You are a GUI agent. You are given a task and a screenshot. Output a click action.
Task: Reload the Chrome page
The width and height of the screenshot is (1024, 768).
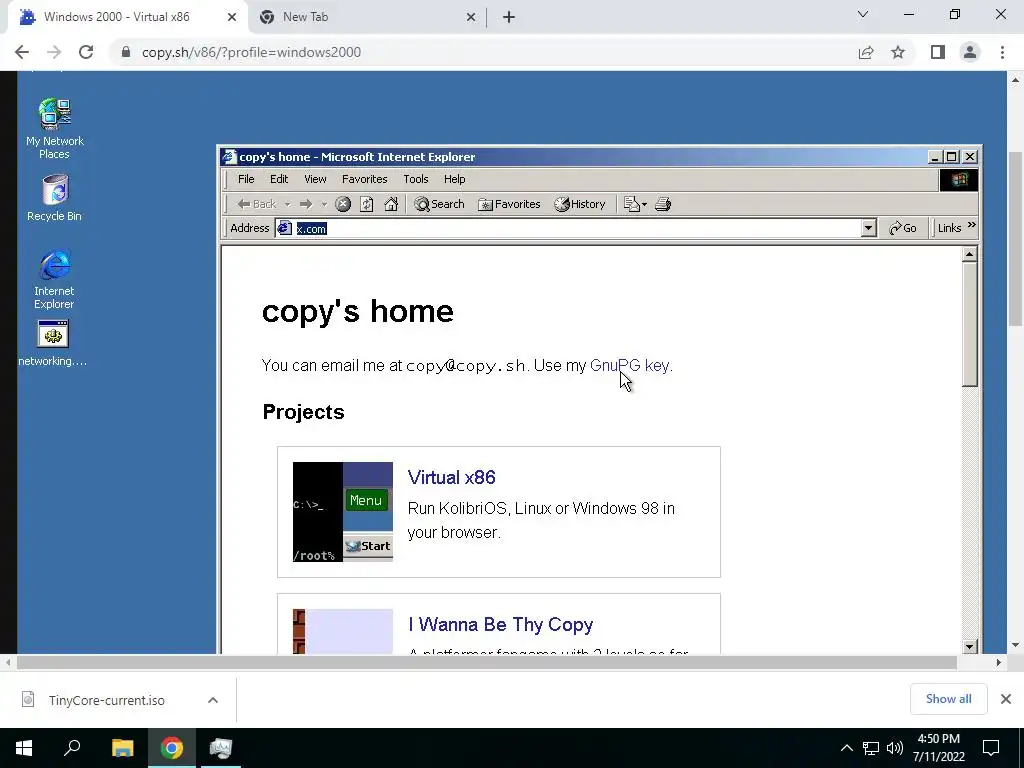[86, 52]
